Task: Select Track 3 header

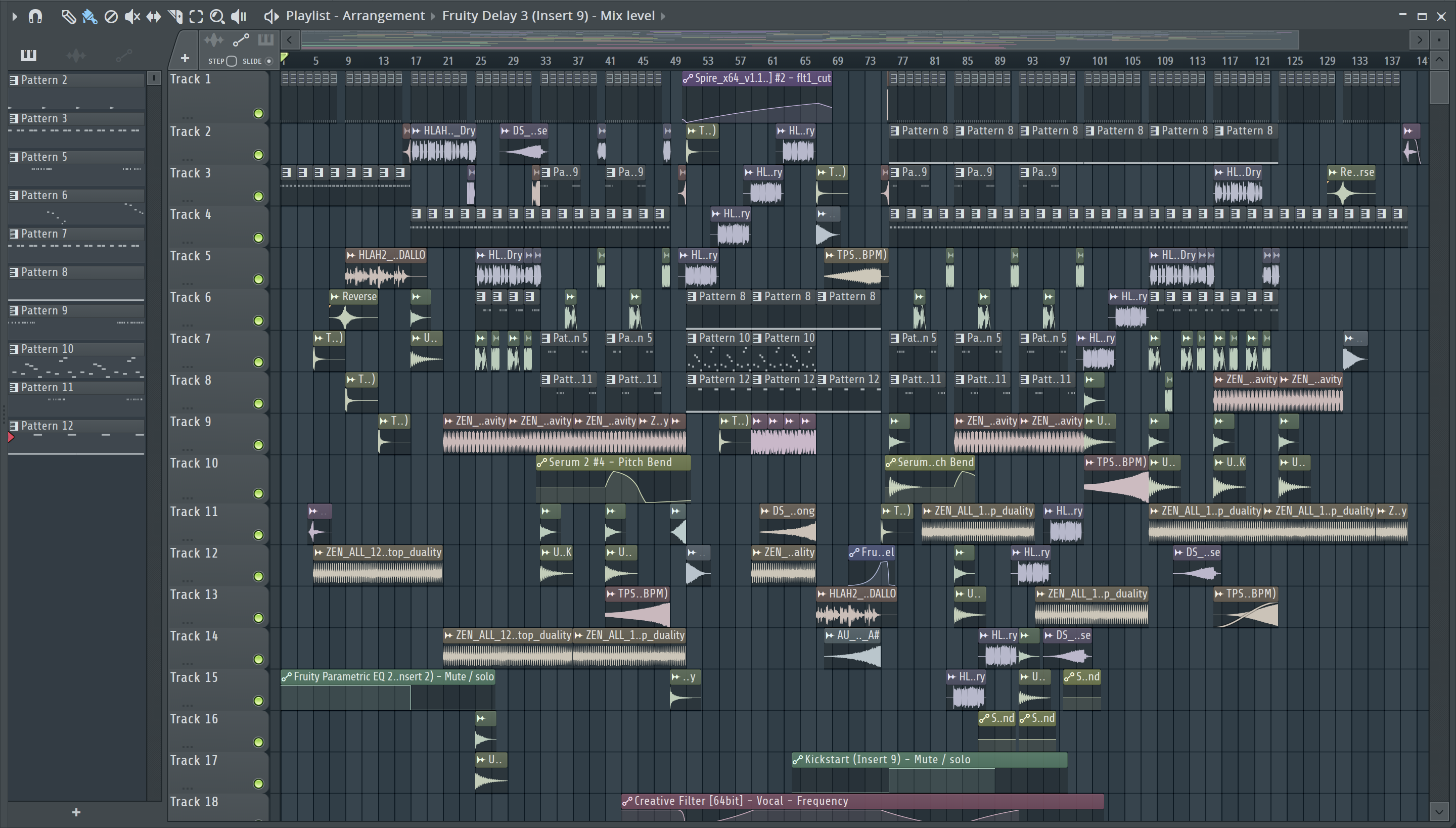Action: click(218, 185)
